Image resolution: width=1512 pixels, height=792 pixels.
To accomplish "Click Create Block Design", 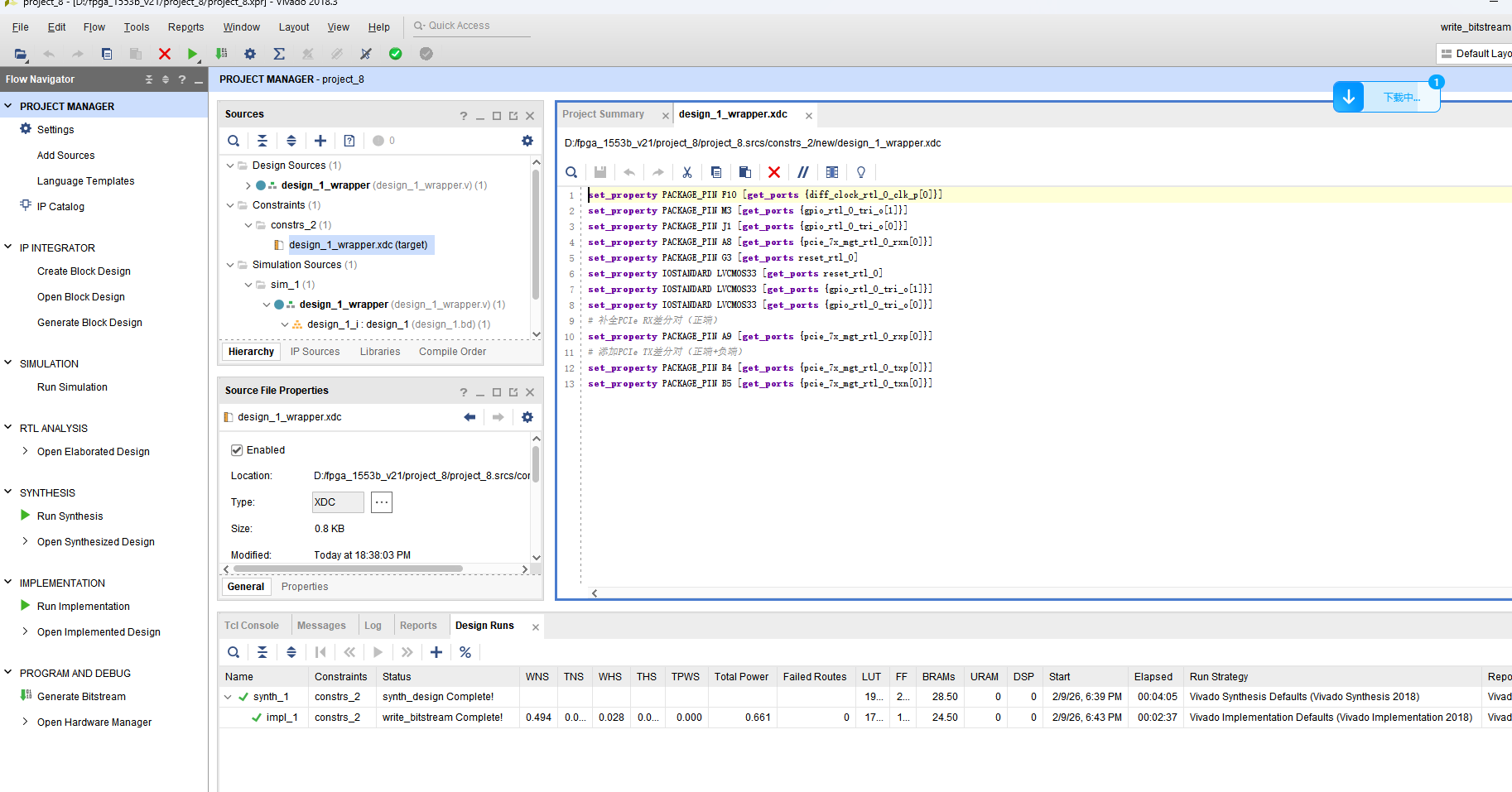I will (84, 271).
